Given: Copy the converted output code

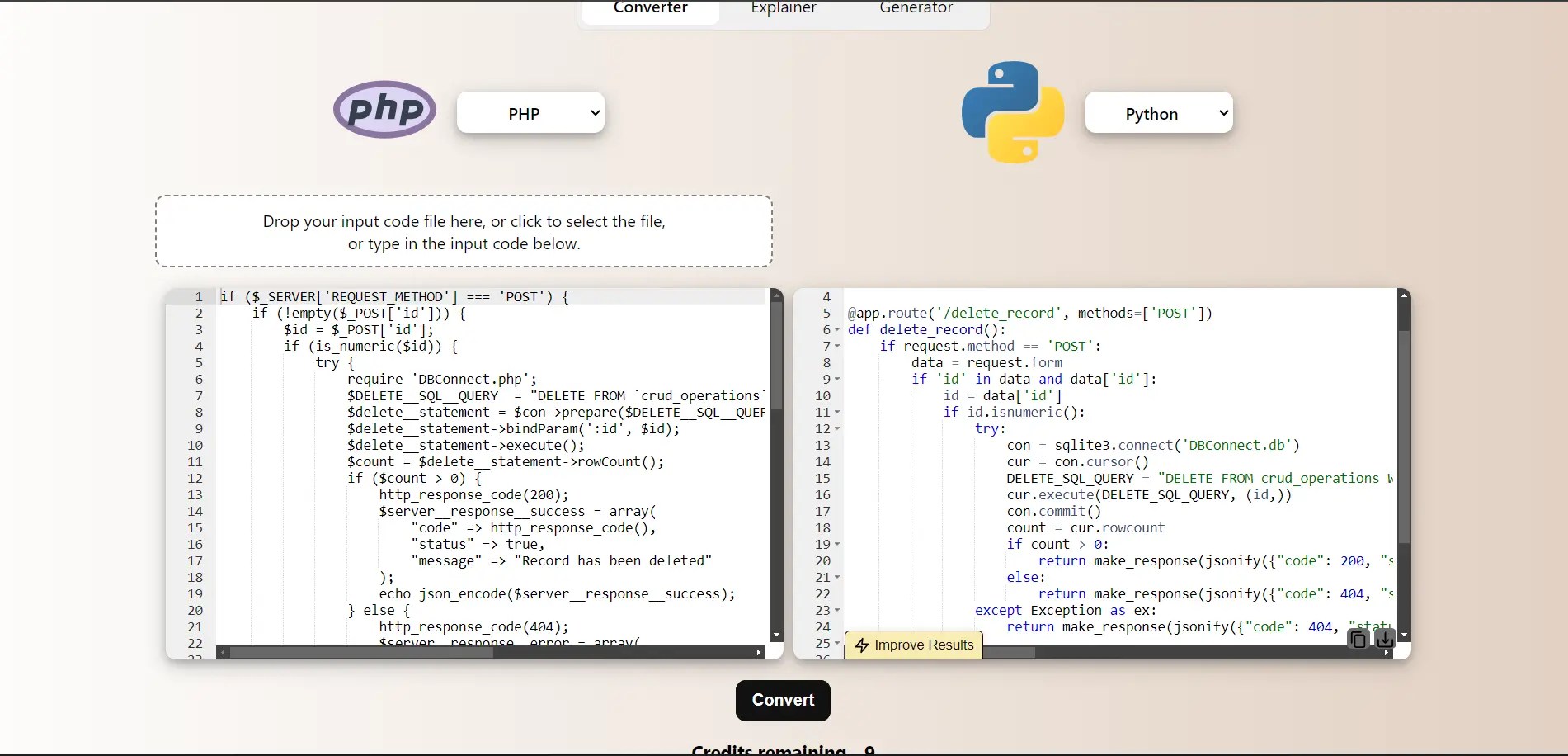Looking at the screenshot, I should (x=1358, y=639).
